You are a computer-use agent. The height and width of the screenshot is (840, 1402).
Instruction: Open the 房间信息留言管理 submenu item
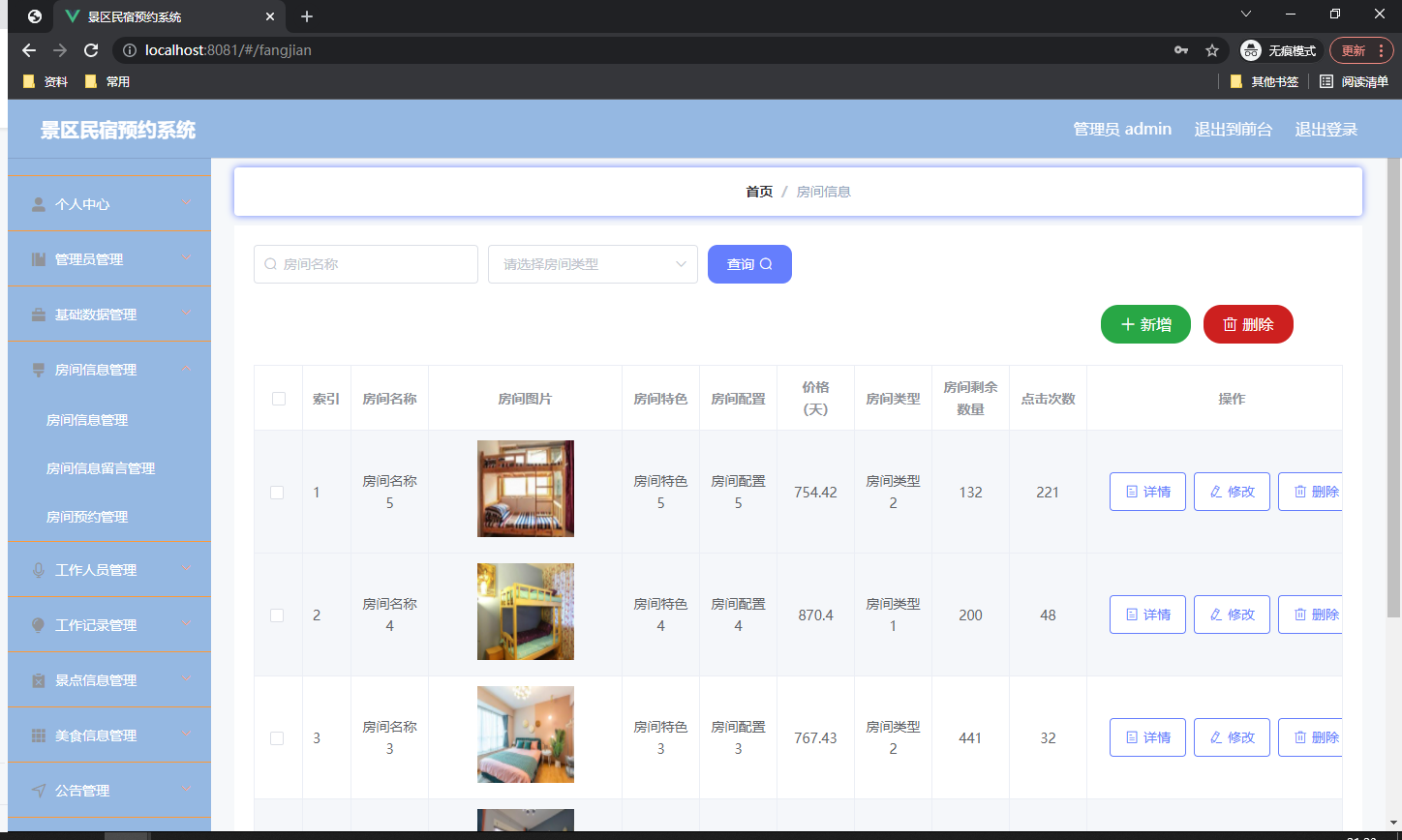[x=109, y=468]
